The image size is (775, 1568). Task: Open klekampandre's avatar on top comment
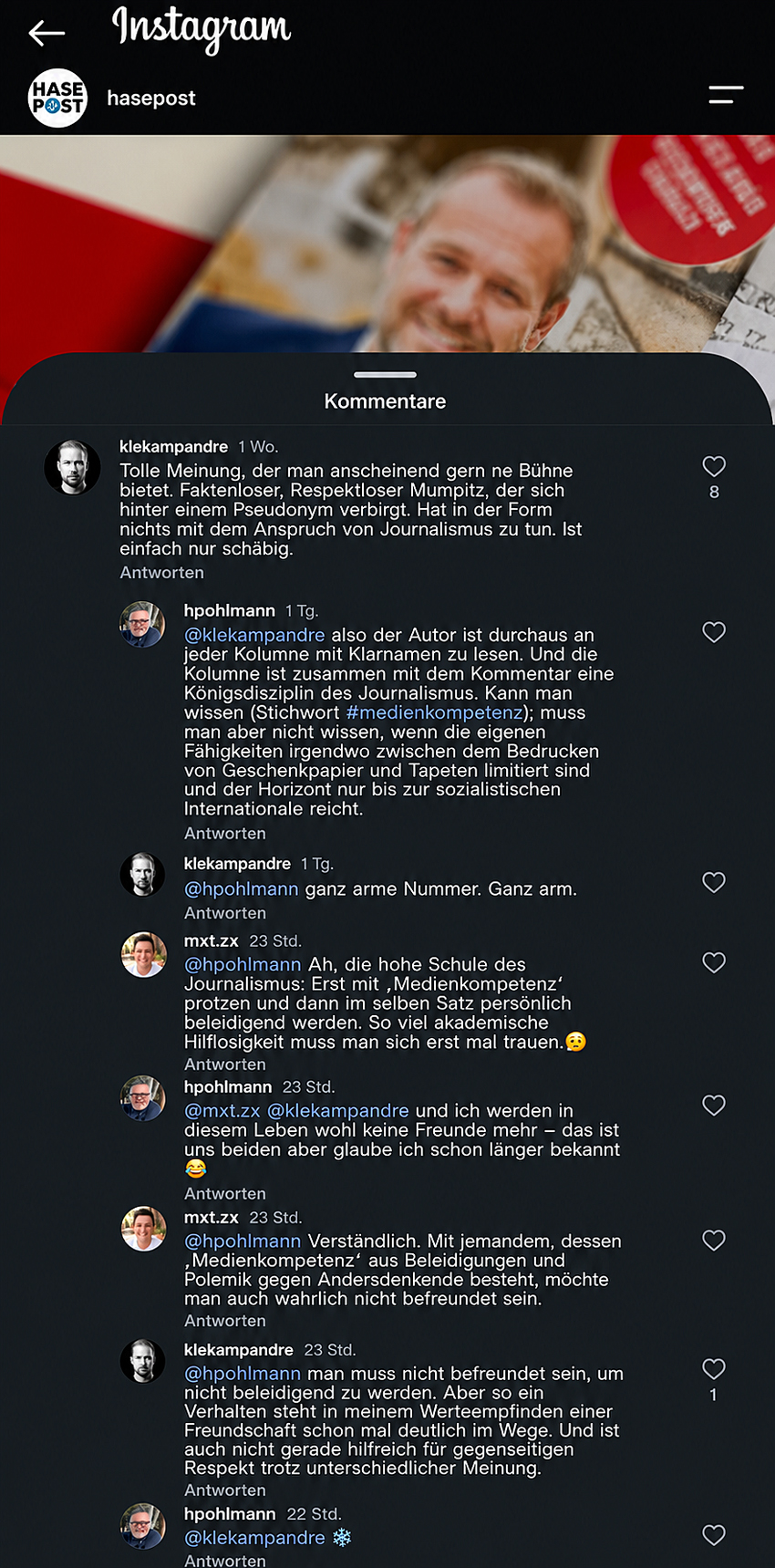pyautogui.click(x=72, y=467)
